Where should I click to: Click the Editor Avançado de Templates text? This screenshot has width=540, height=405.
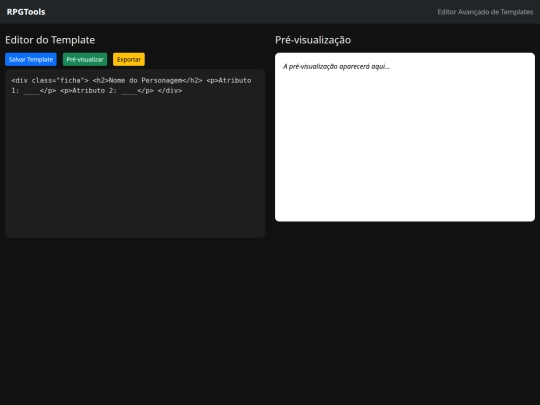[485, 12]
